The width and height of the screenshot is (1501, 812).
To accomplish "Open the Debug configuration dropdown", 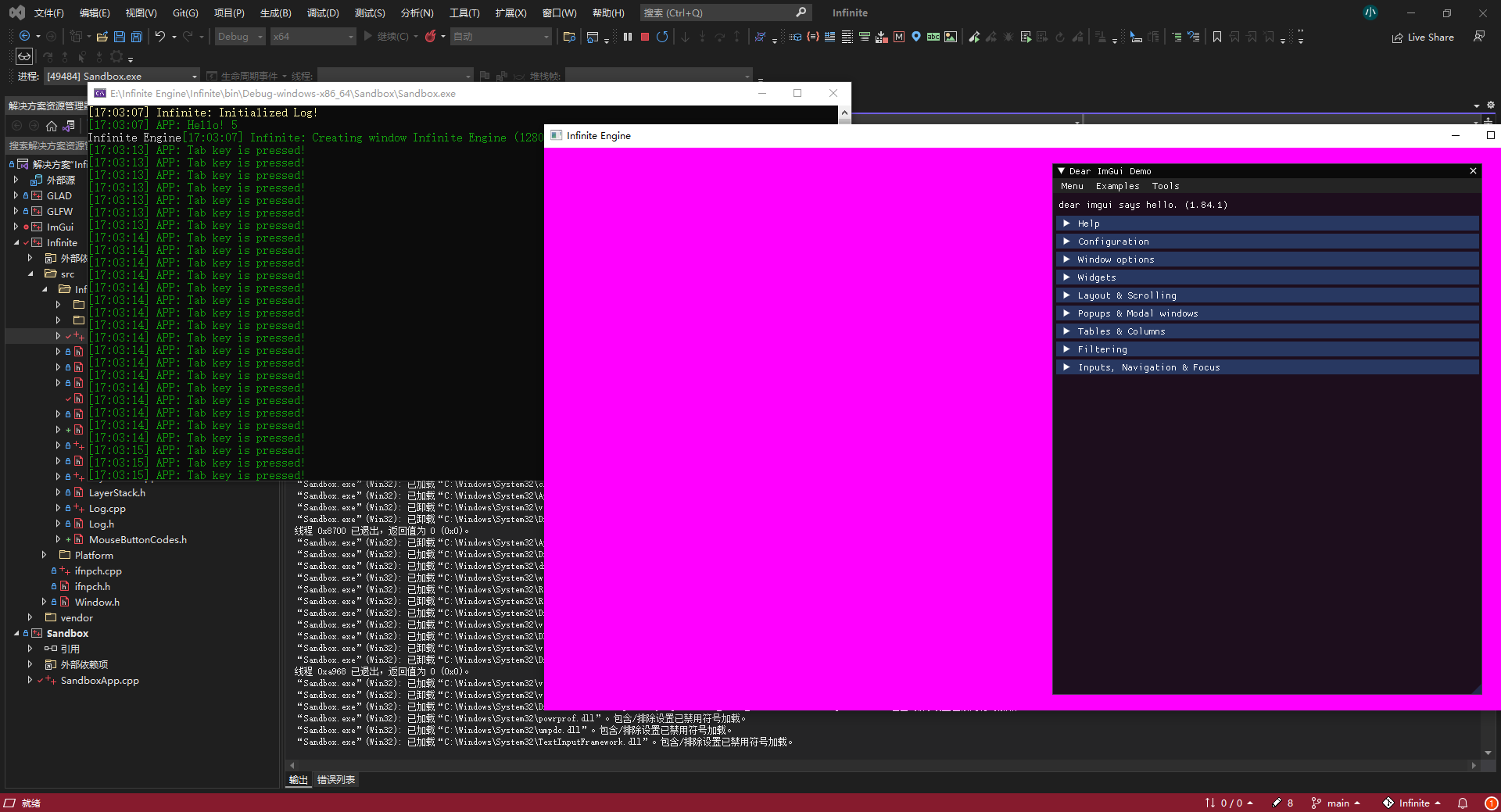I will [x=239, y=37].
